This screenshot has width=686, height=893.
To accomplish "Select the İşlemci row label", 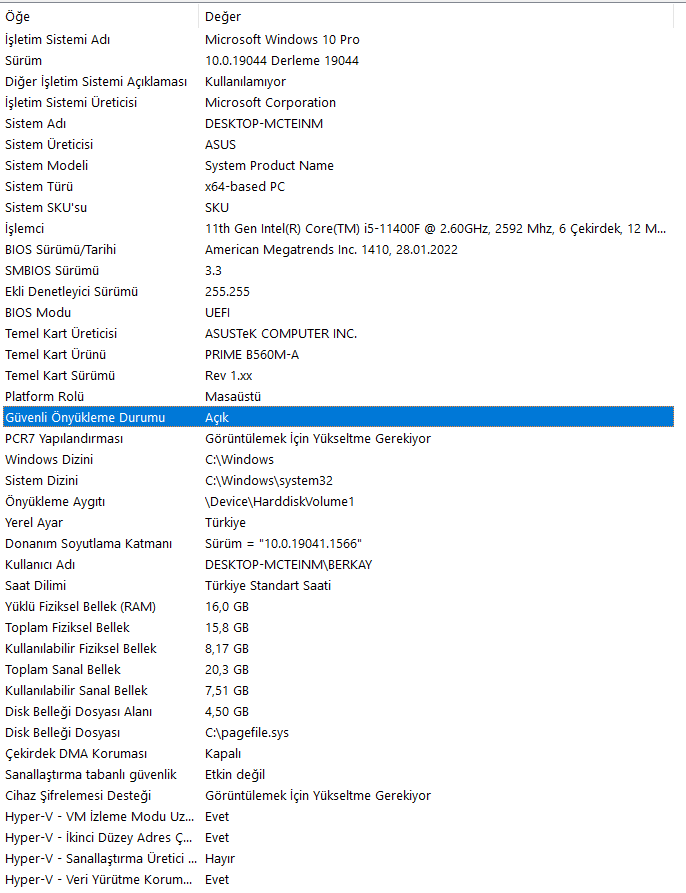I will [x=24, y=229].
